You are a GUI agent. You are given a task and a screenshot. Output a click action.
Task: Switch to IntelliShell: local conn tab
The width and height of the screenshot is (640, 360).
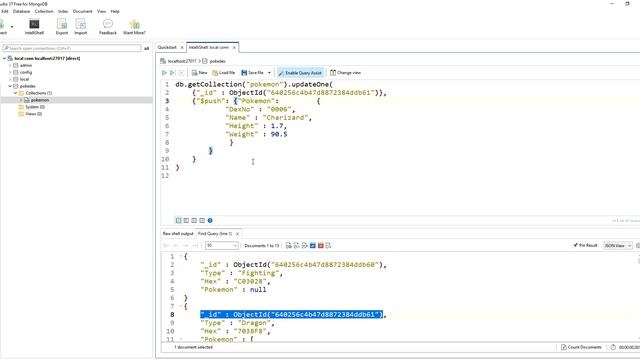tap(209, 47)
